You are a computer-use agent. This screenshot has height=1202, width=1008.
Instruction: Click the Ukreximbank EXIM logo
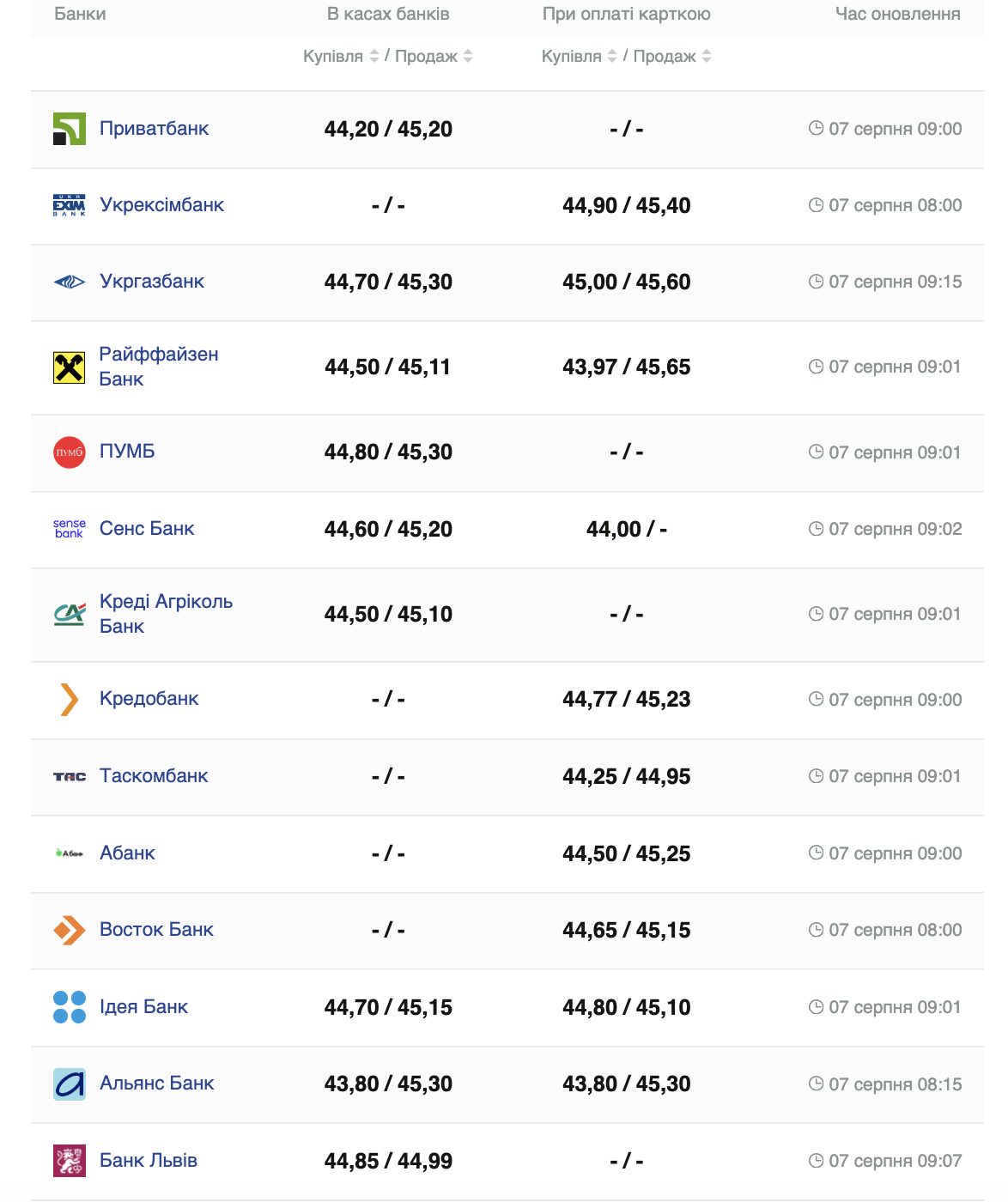(70, 205)
